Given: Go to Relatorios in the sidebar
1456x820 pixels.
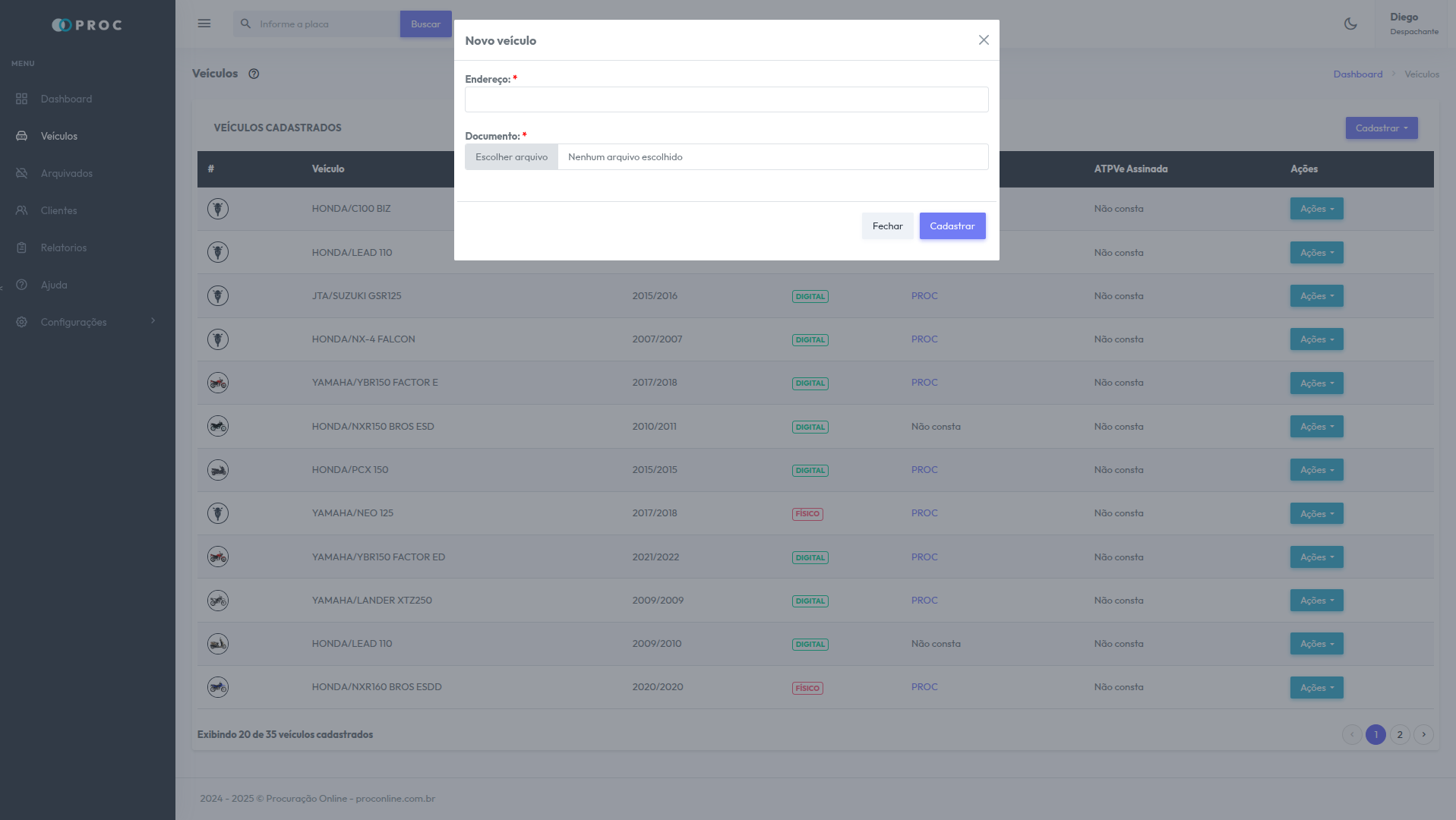Looking at the screenshot, I should coord(63,248).
